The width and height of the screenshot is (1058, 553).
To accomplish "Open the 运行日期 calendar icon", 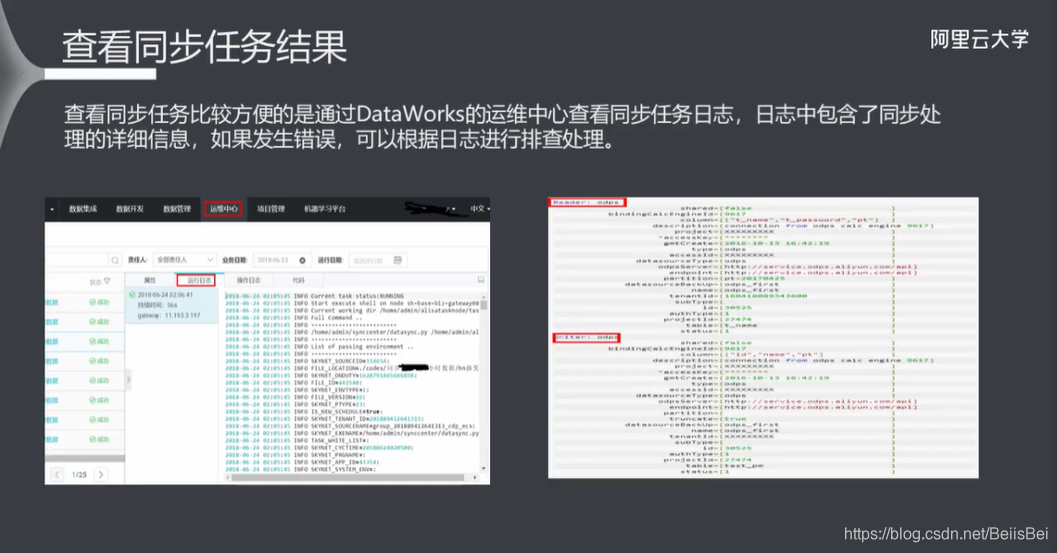I will (397, 260).
